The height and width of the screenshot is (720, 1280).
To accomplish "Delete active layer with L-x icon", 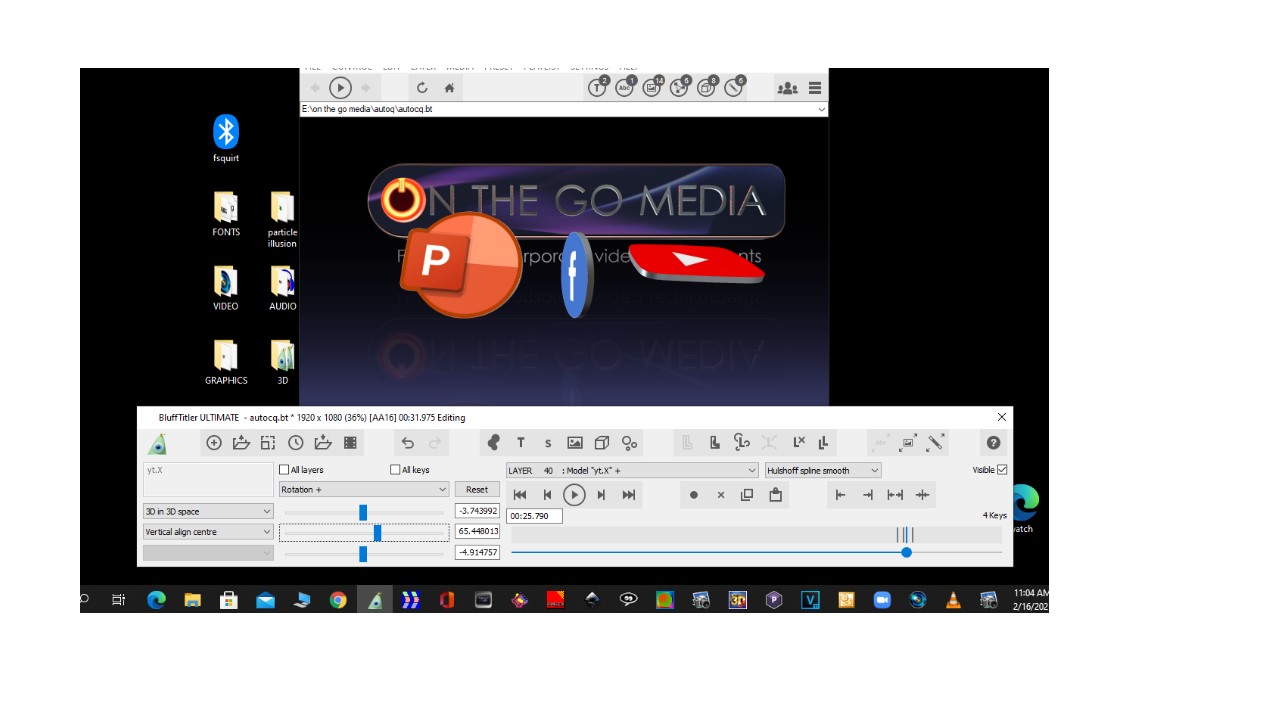I will coord(799,442).
